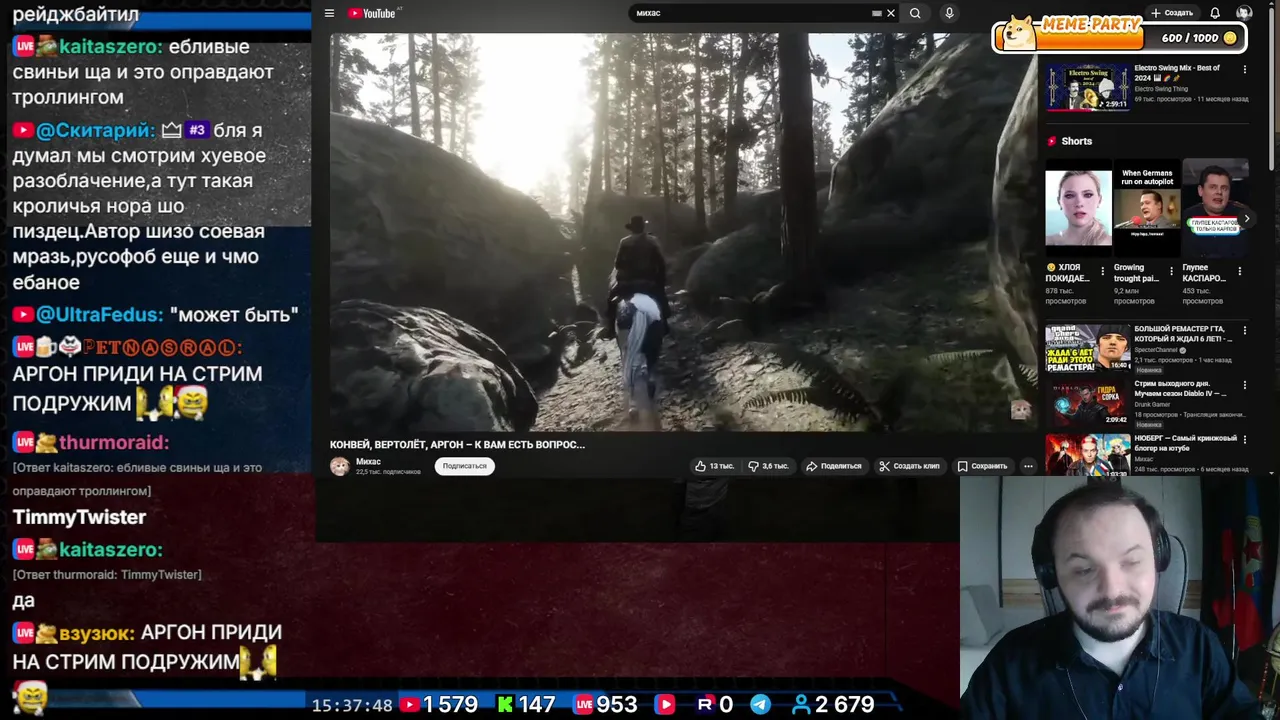The height and width of the screenshot is (720, 1280).
Task: Open the When Germans run on autopilot short
Action: pos(1146,207)
